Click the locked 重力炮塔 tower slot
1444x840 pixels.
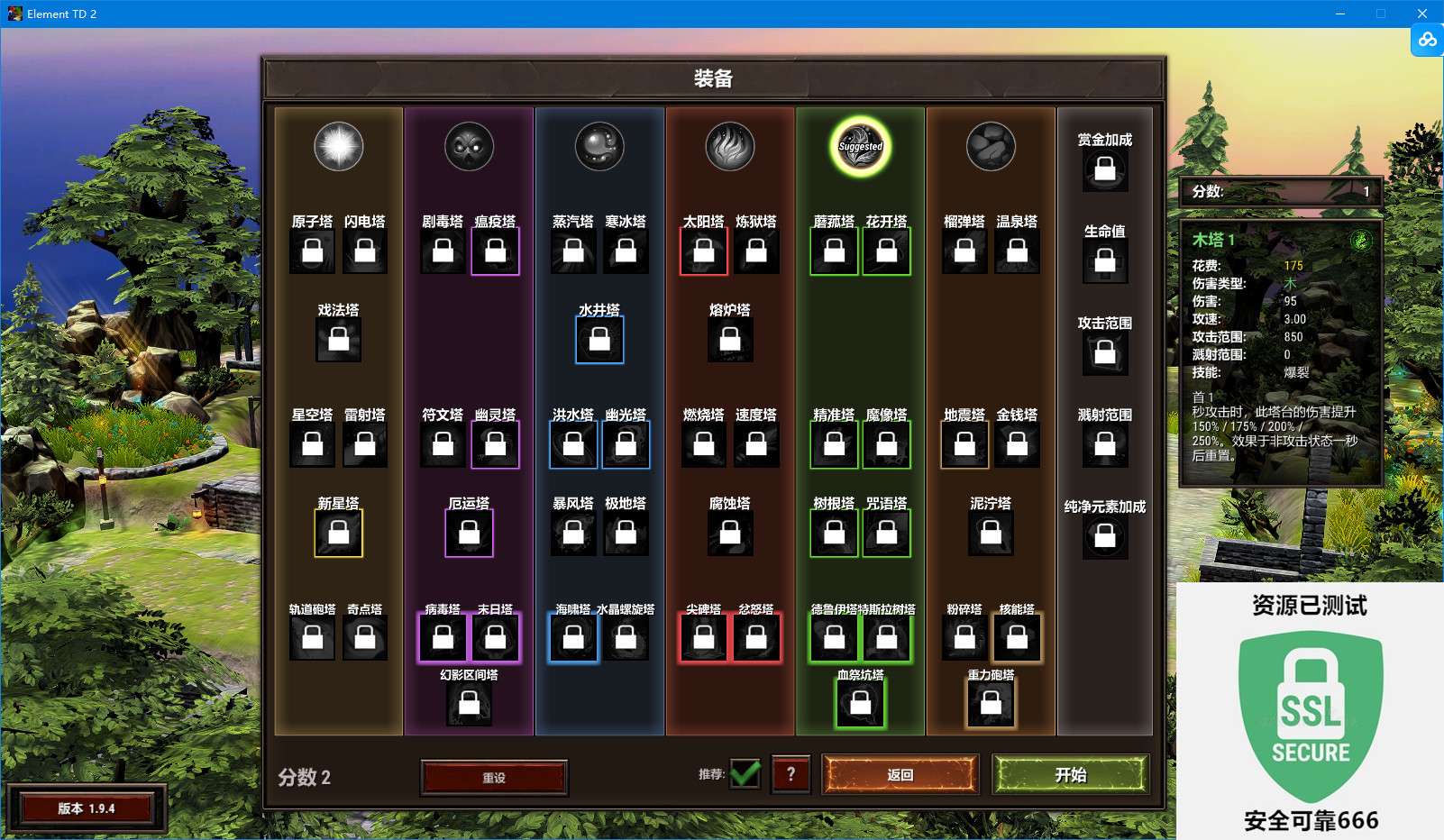[x=991, y=703]
